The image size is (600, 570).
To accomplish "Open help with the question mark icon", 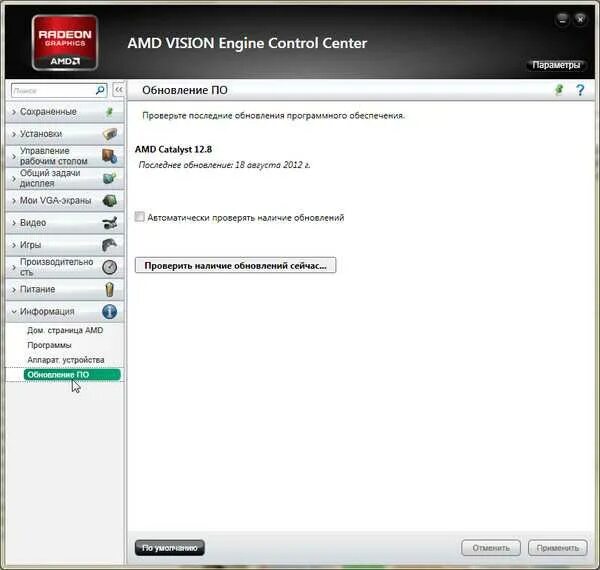I will (x=580, y=90).
